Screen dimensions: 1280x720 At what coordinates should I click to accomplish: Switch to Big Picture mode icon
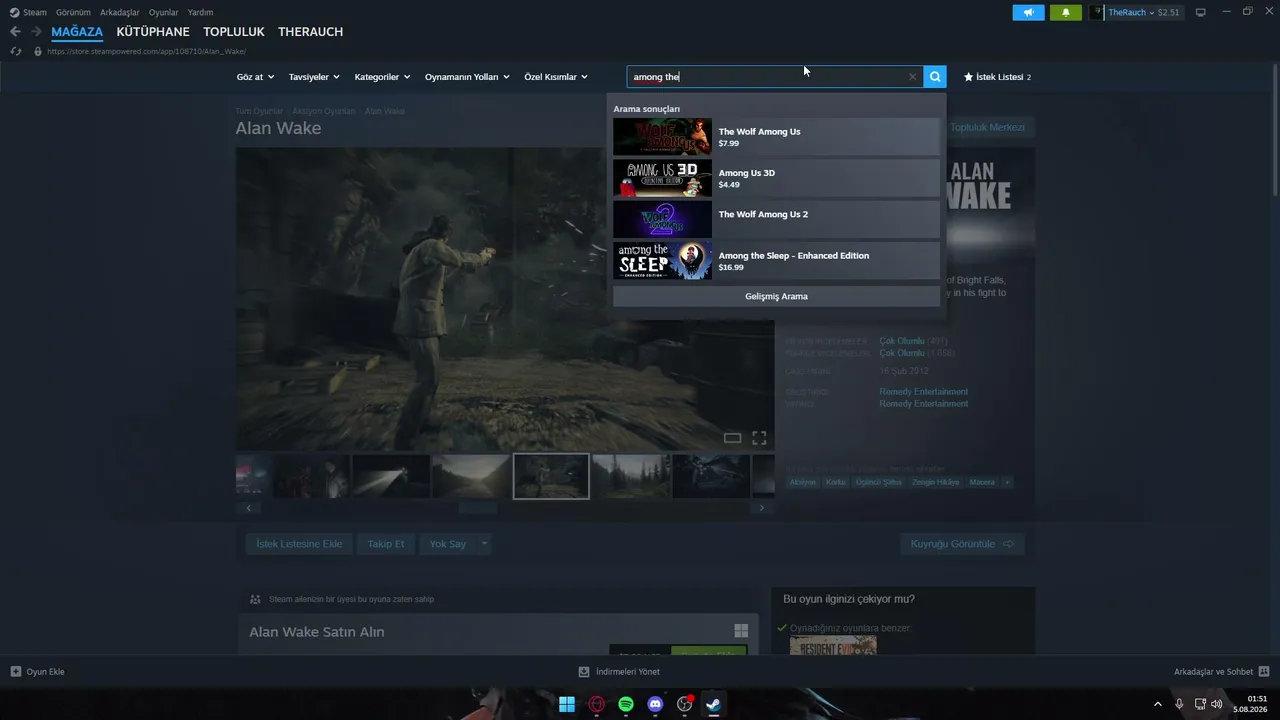(1200, 12)
